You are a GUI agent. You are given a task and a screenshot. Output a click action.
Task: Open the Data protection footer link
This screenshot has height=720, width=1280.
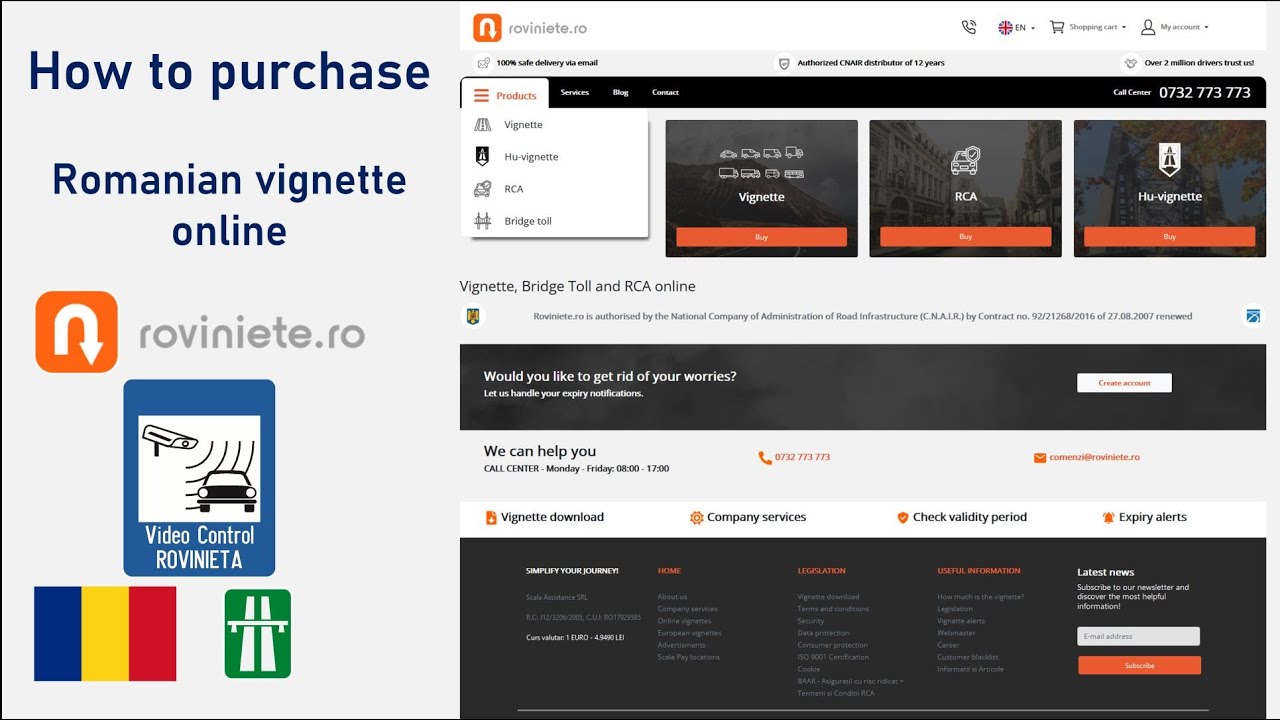click(x=821, y=633)
